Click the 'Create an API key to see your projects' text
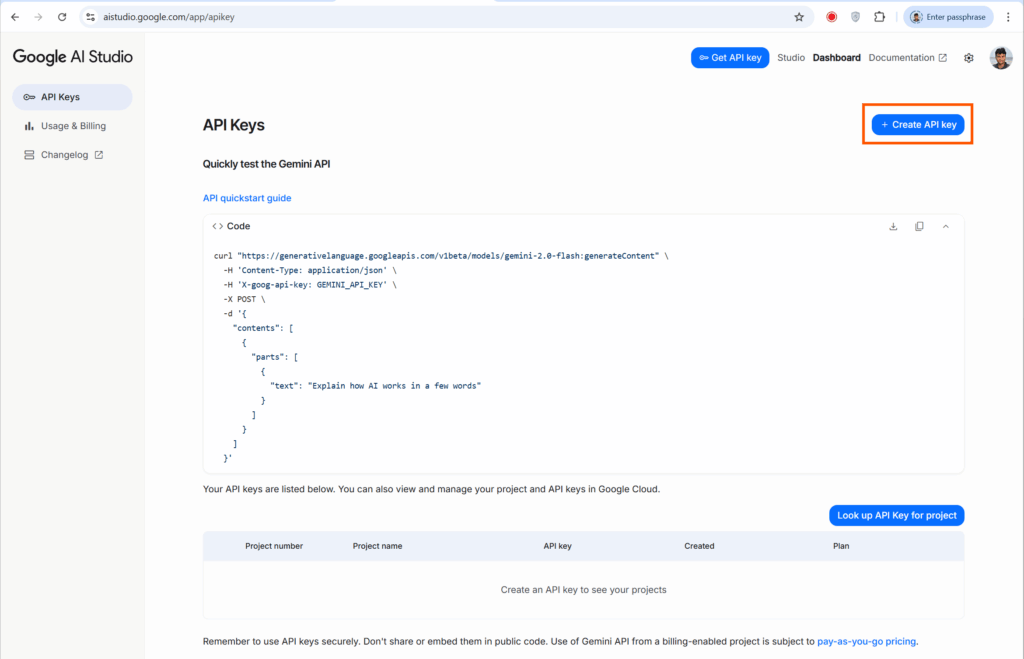This screenshot has width=1024, height=659. coord(583,590)
